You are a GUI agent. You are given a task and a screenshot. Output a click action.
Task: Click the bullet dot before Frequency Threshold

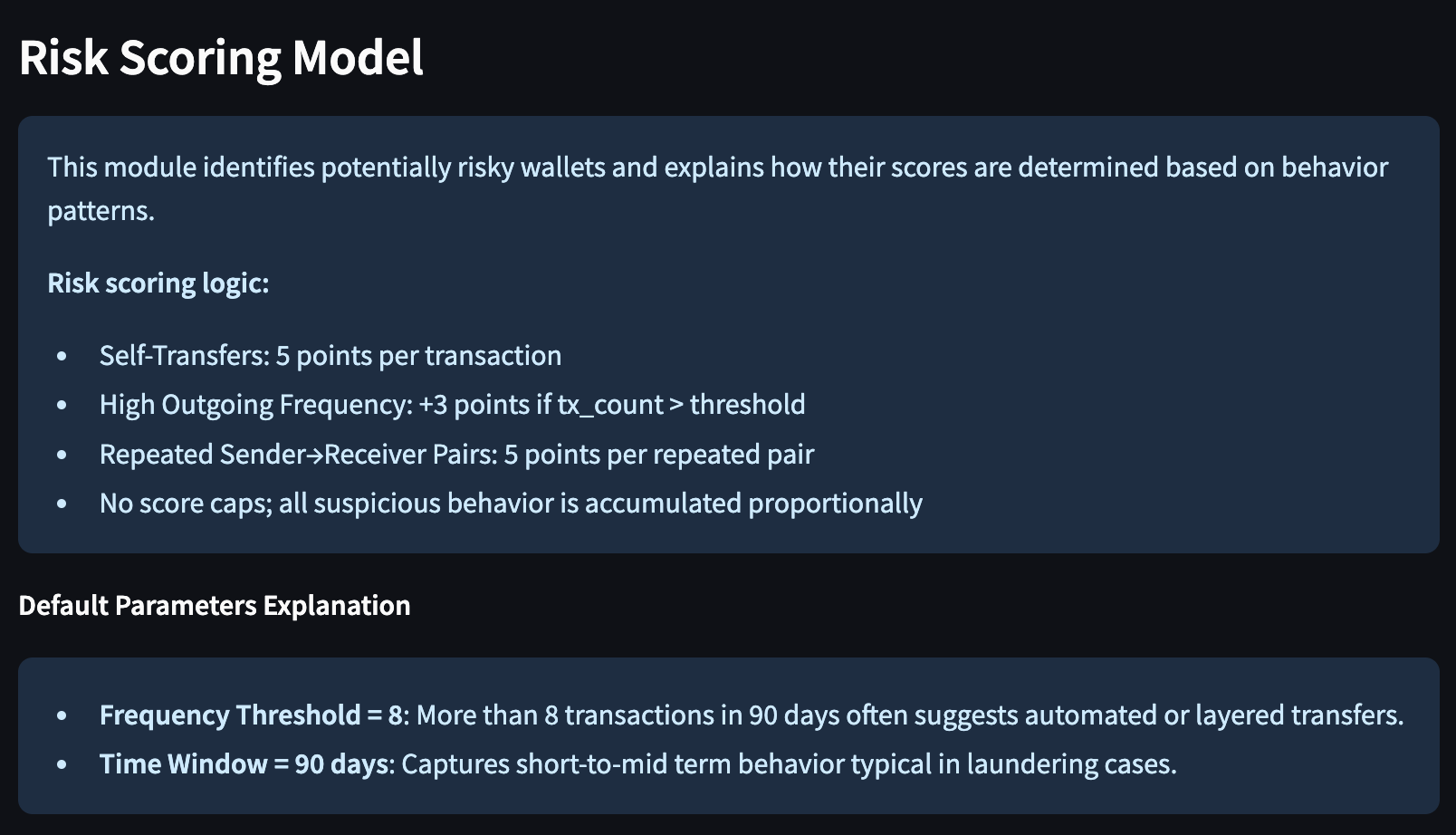point(62,716)
